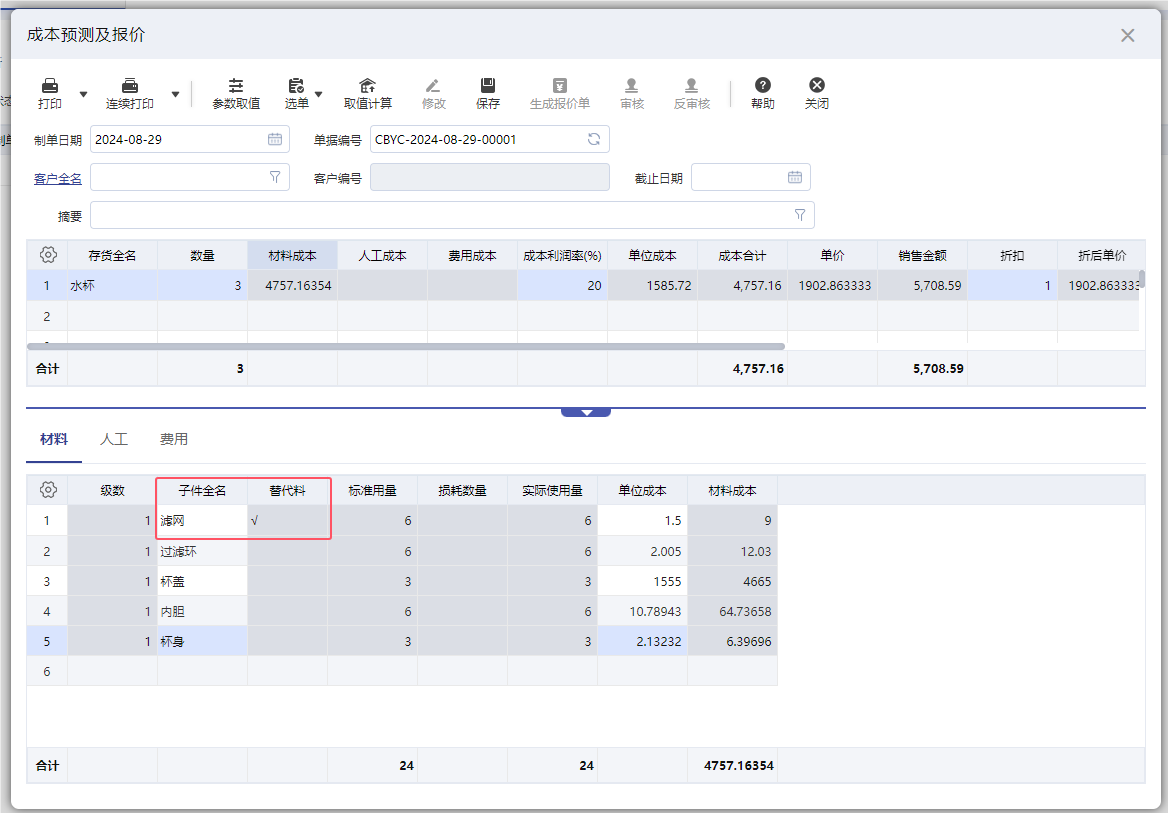Click the 连续打印 continuous print icon

coord(130,86)
